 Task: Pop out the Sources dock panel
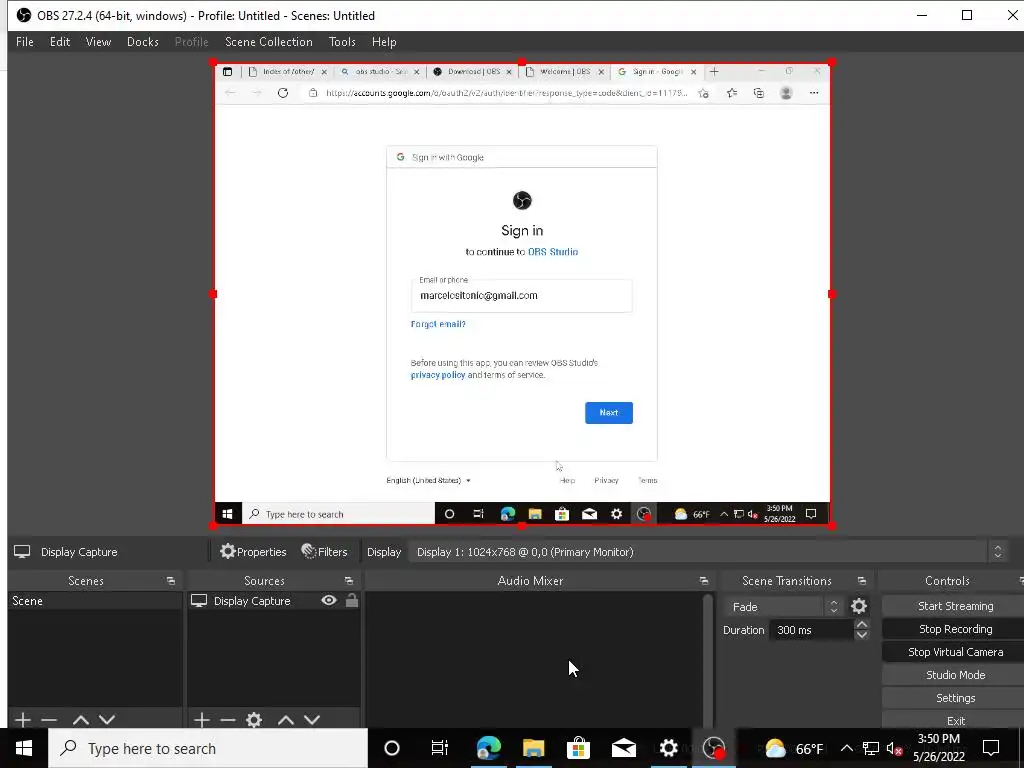click(x=349, y=581)
